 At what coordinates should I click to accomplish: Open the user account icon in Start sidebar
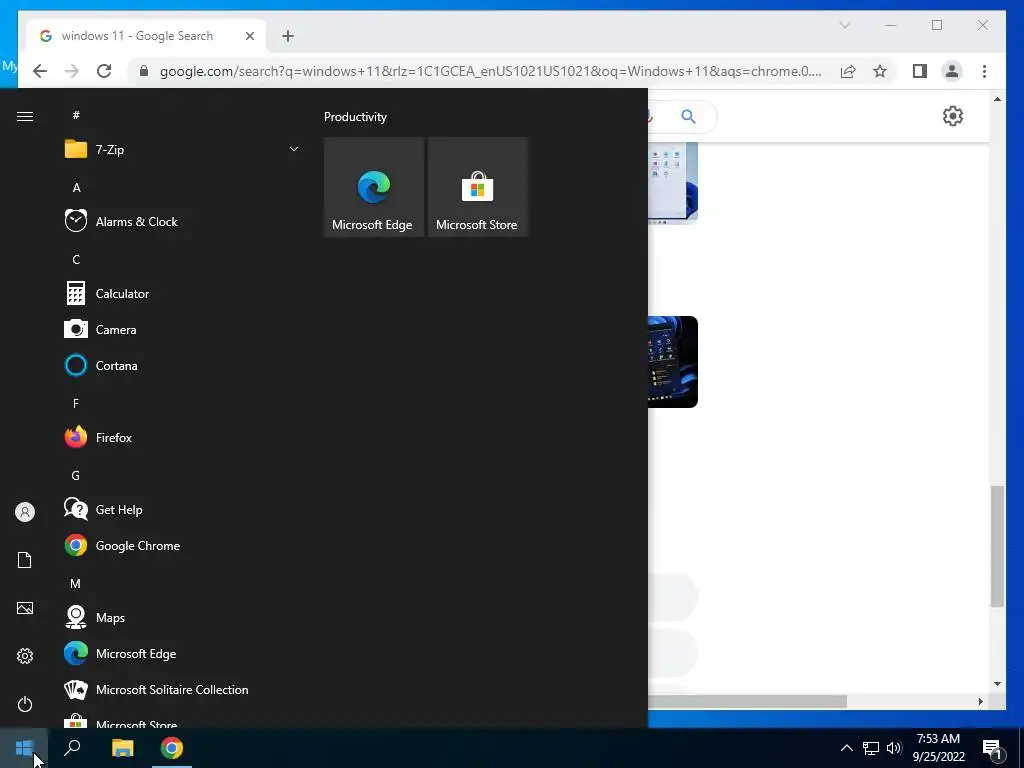click(25, 512)
